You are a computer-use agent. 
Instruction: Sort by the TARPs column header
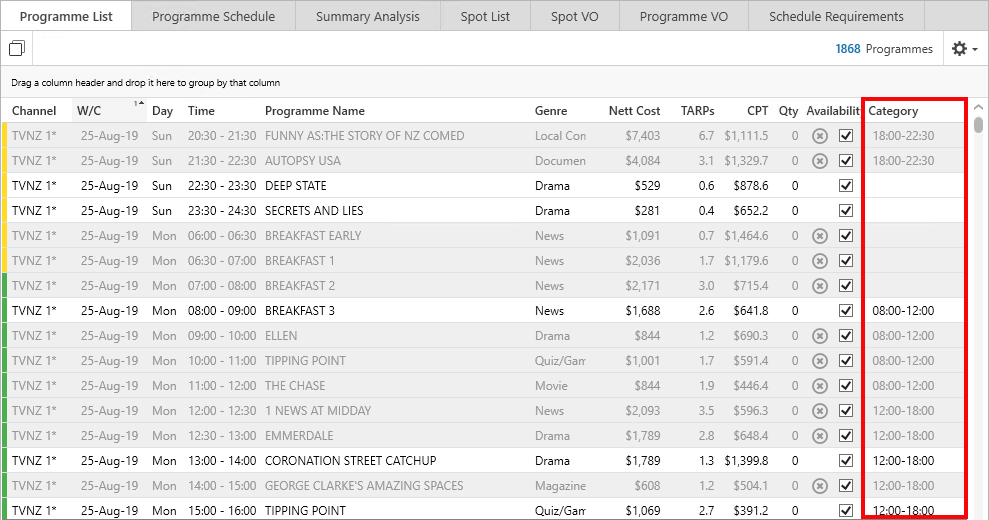click(698, 111)
